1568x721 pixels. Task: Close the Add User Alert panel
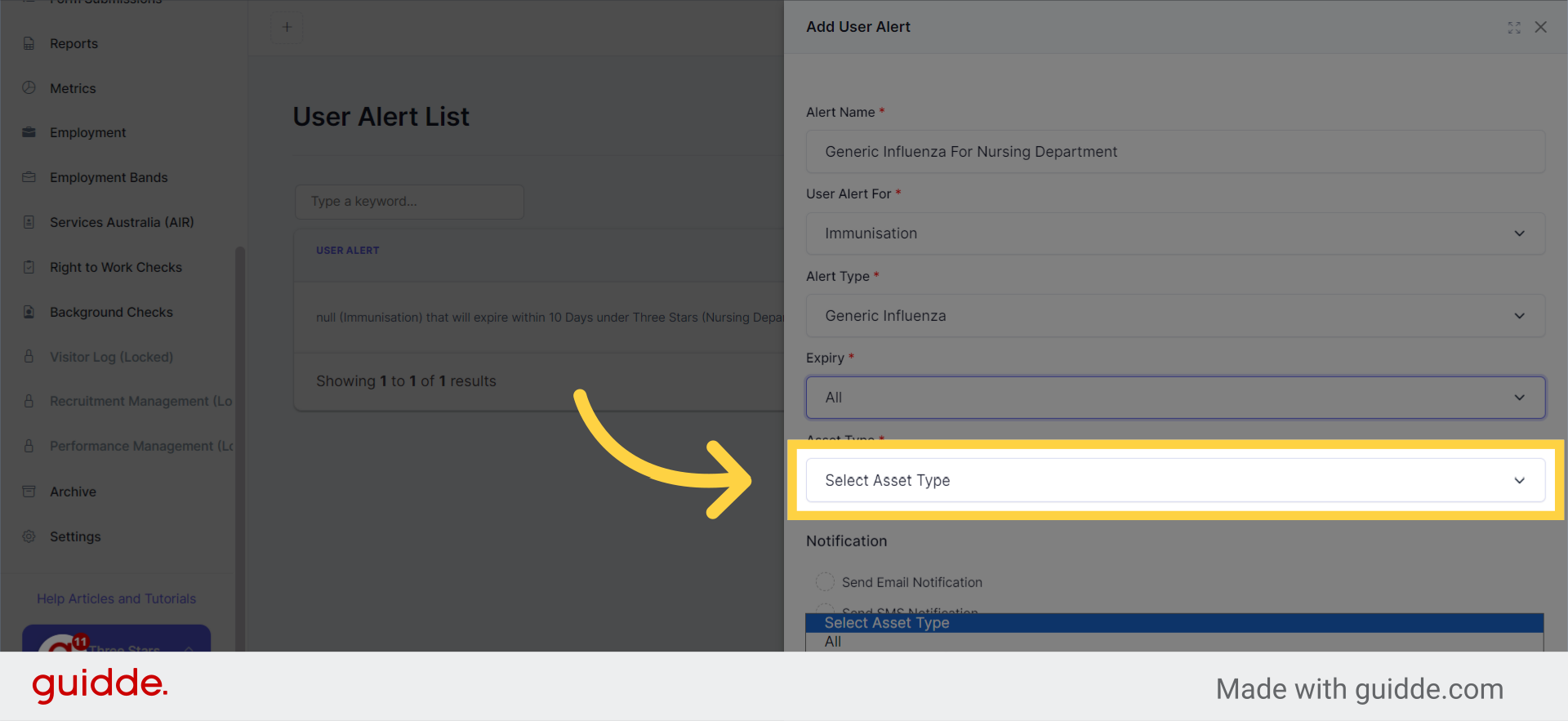pyautogui.click(x=1541, y=27)
